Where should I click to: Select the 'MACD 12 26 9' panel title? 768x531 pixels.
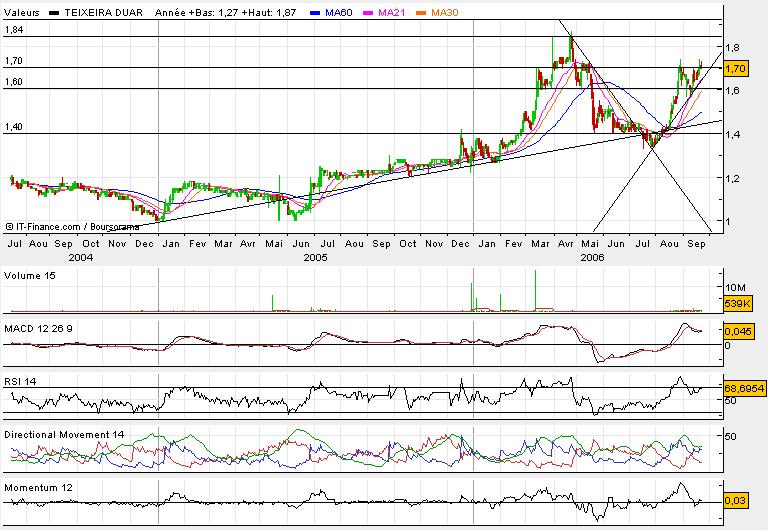point(38,329)
